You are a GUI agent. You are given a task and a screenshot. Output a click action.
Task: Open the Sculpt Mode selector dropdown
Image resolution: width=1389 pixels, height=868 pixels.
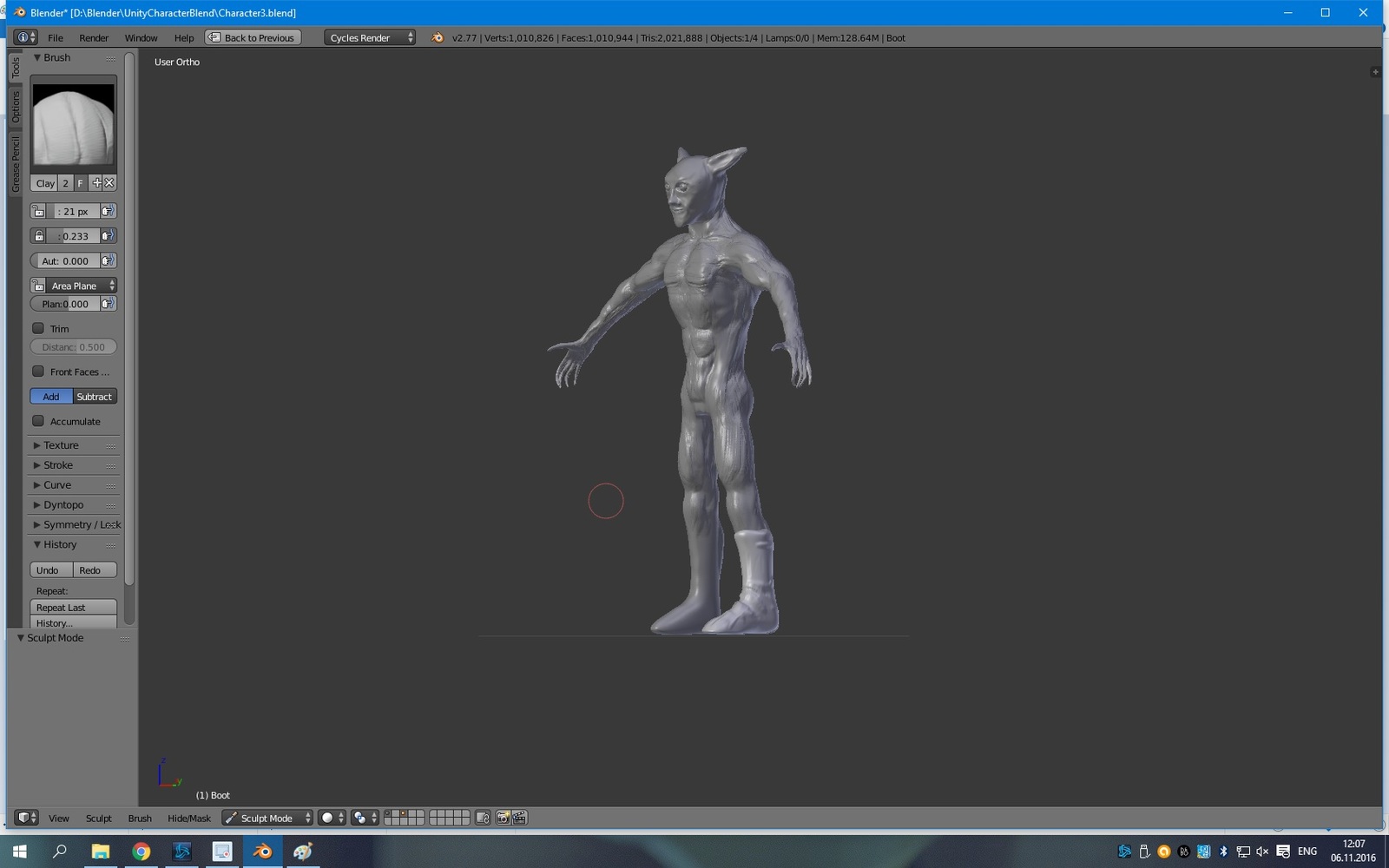click(267, 818)
